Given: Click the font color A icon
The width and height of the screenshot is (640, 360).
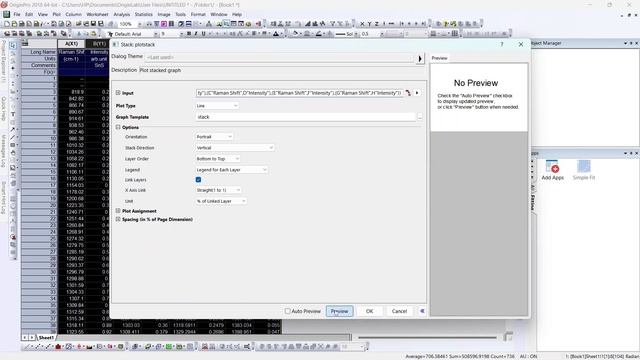Looking at the screenshot, I should (276, 34).
